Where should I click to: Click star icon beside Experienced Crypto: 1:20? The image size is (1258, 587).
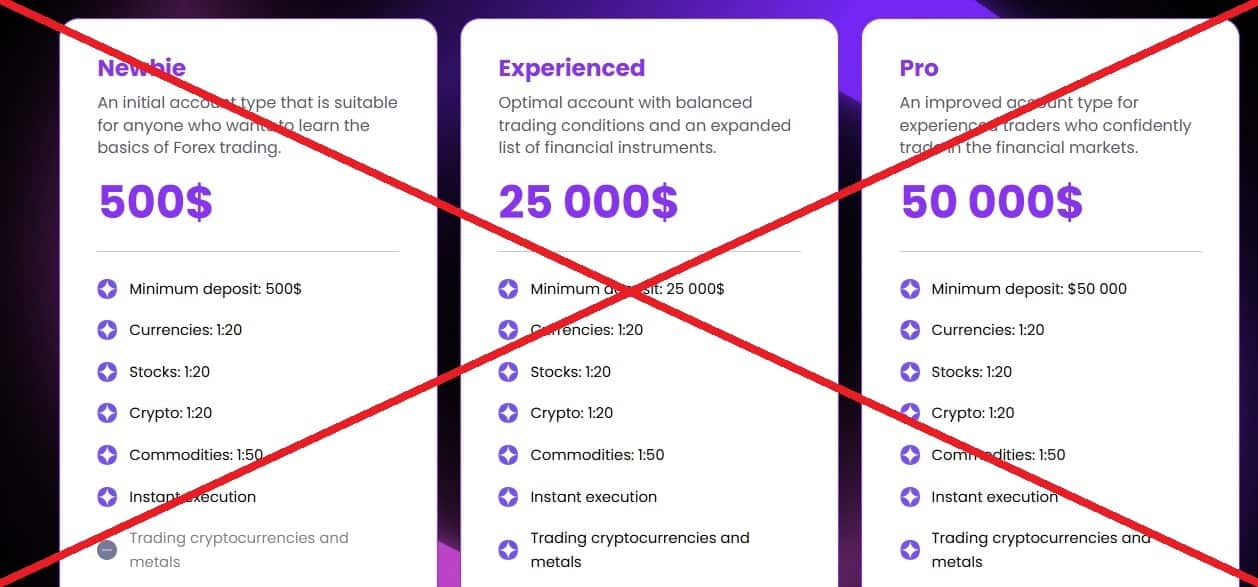click(508, 413)
